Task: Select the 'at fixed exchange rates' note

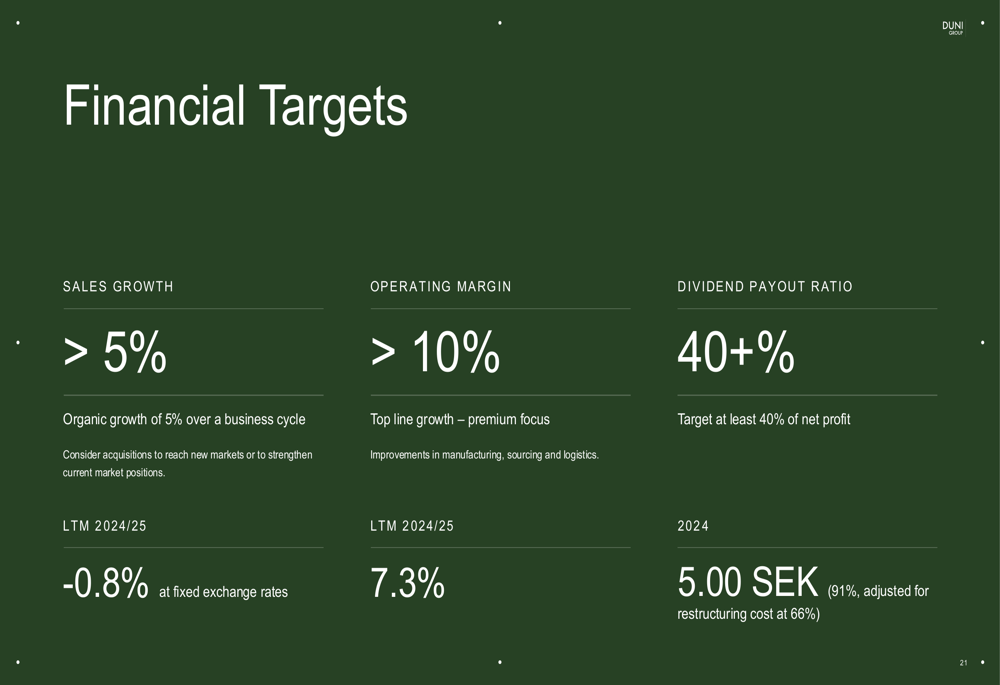Action: click(223, 592)
